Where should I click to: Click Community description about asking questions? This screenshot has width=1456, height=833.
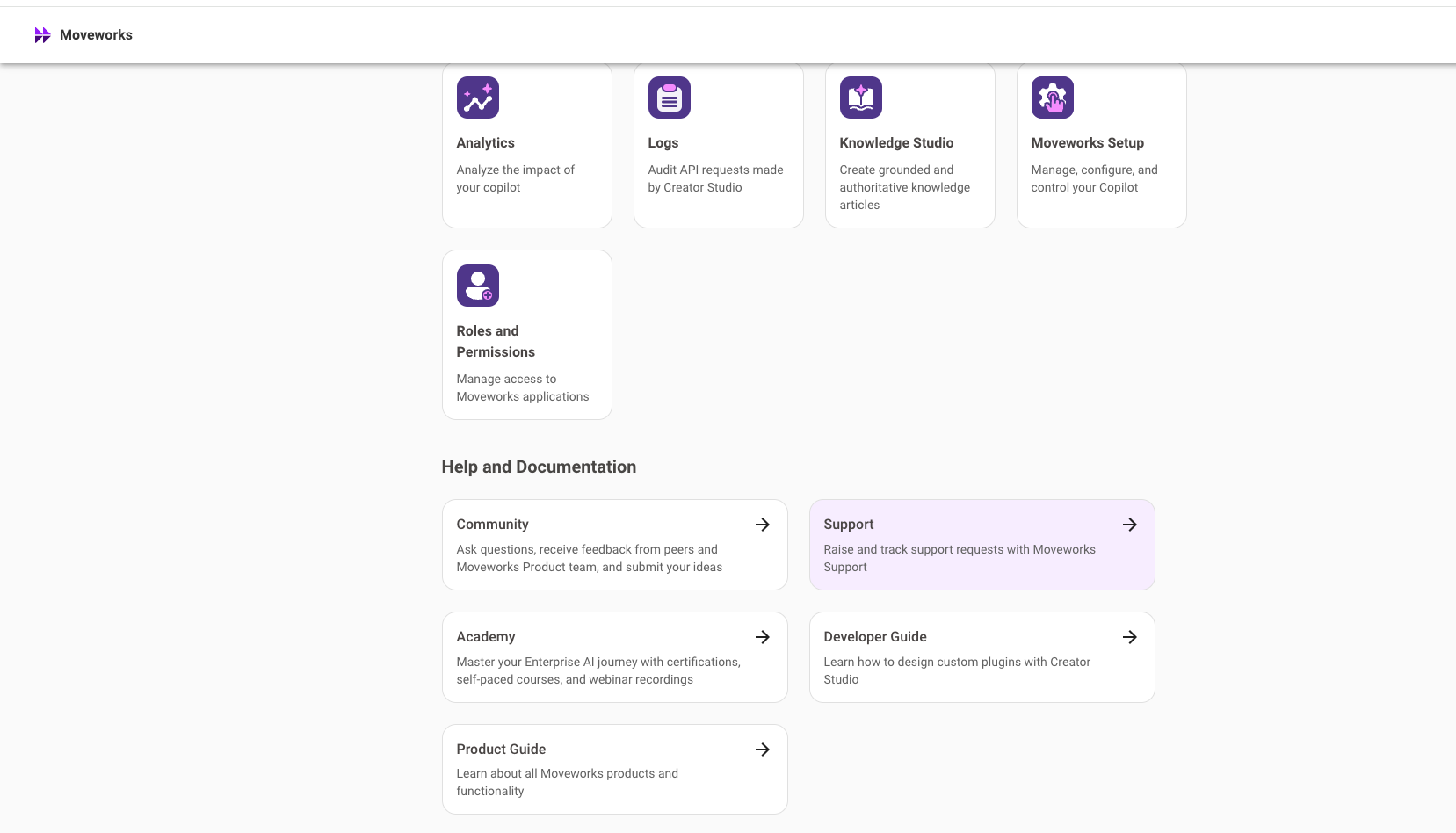(590, 558)
